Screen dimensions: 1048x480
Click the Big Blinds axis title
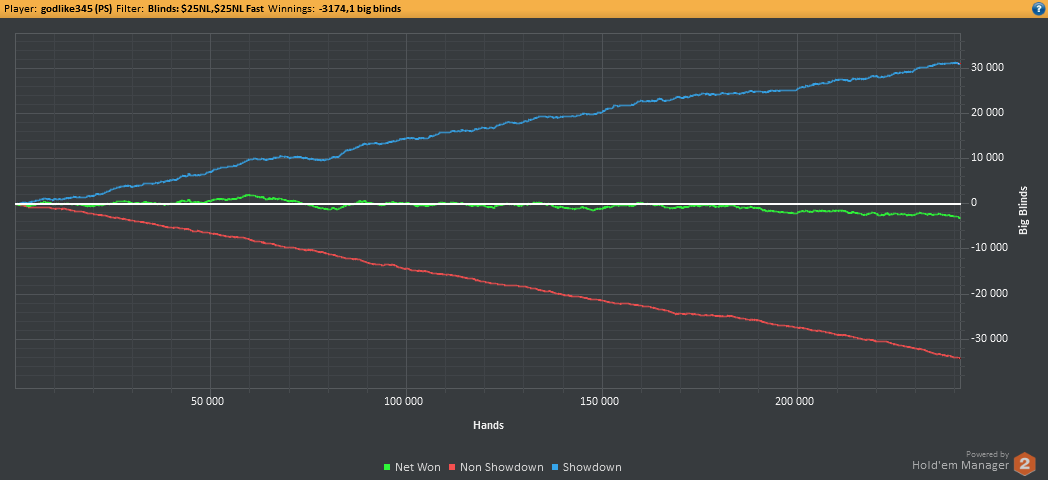pyautogui.click(x=1023, y=210)
